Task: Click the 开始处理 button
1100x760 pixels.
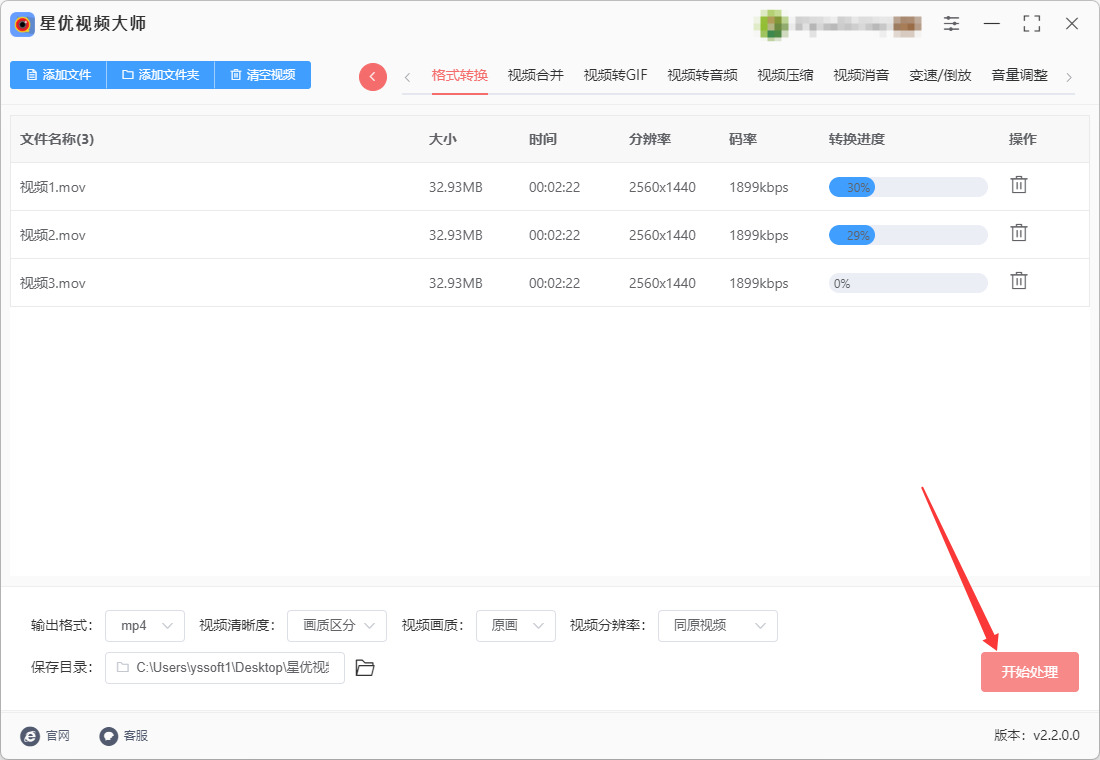Action: coord(1030,672)
